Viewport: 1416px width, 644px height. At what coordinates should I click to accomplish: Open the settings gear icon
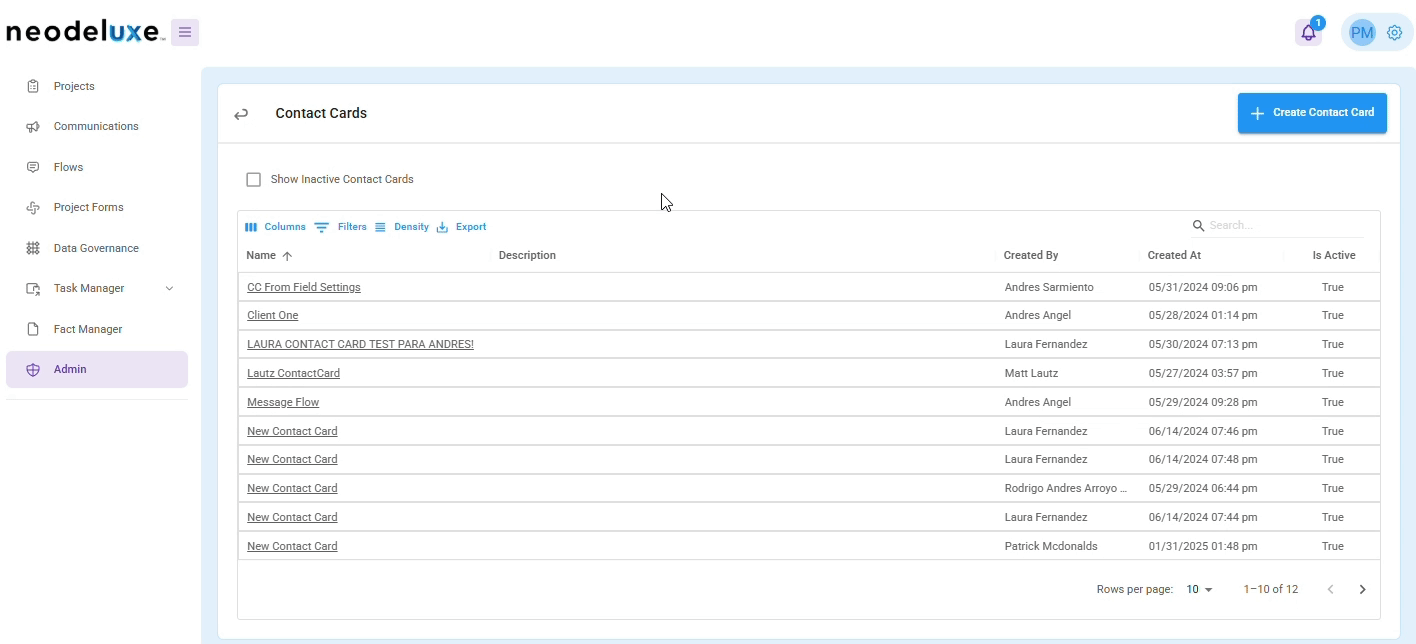(x=1395, y=33)
